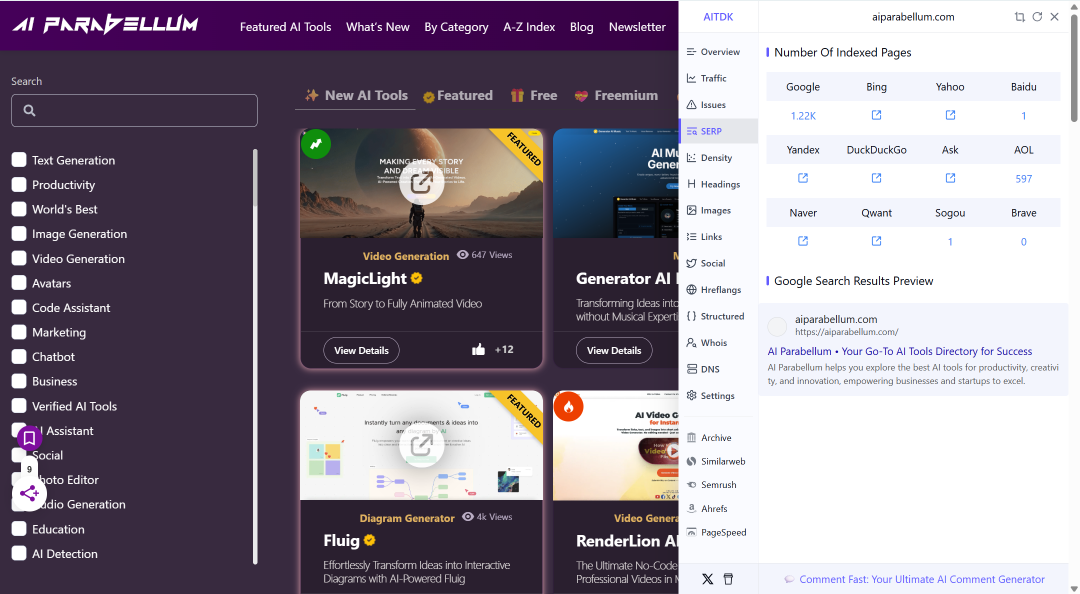The width and height of the screenshot is (1080, 594).
Task: Close the AITDK panel
Action: [x=1054, y=17]
